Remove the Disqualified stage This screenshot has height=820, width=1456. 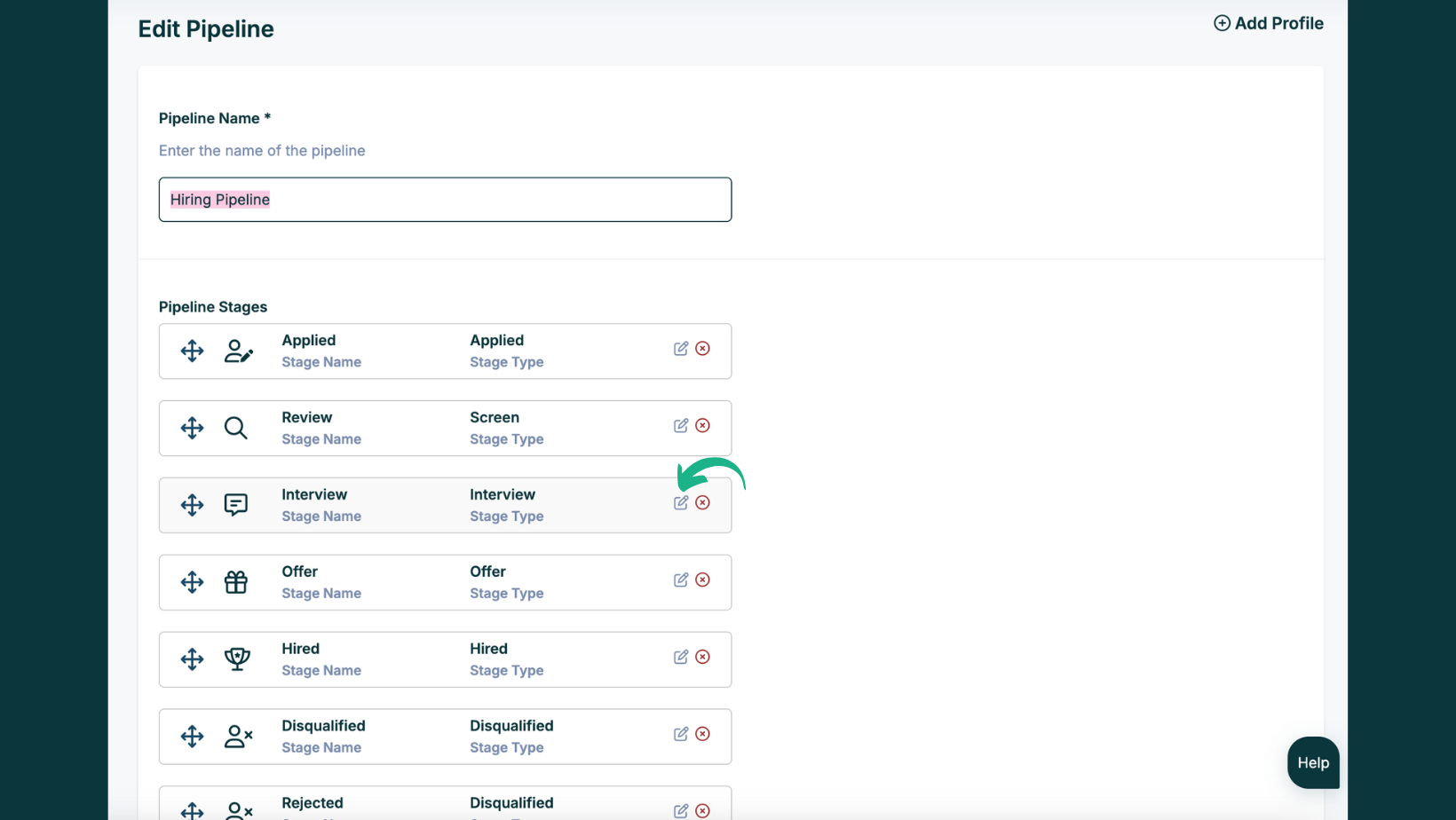tap(702, 735)
